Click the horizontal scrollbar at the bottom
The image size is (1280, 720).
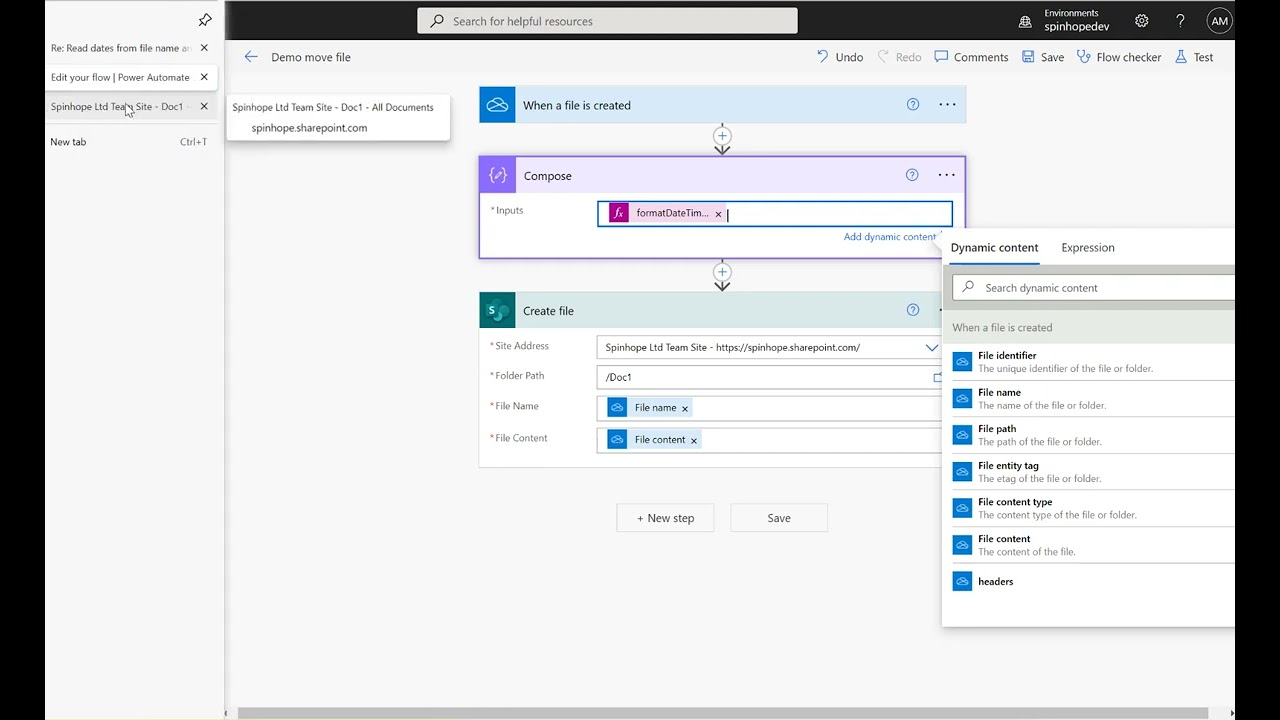722,713
